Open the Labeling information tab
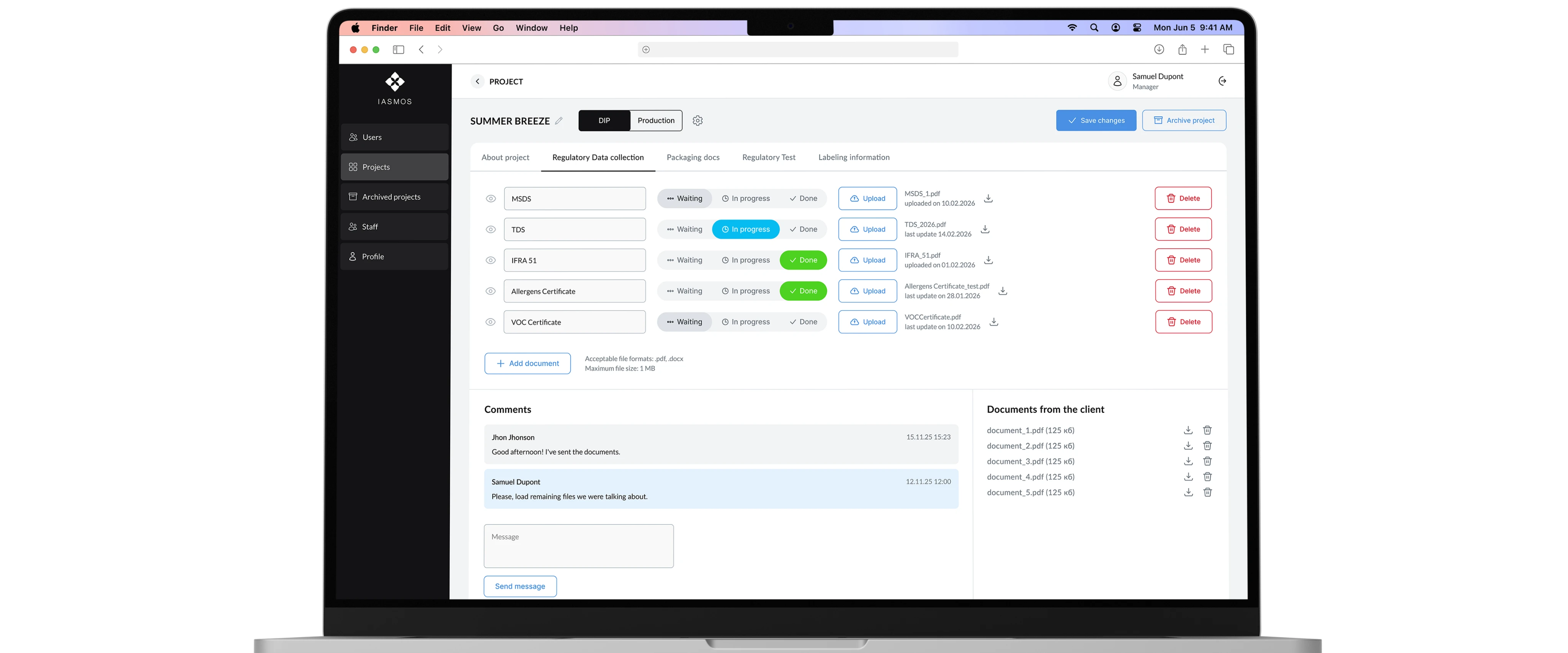This screenshot has height=653, width=1568. pyautogui.click(x=853, y=158)
